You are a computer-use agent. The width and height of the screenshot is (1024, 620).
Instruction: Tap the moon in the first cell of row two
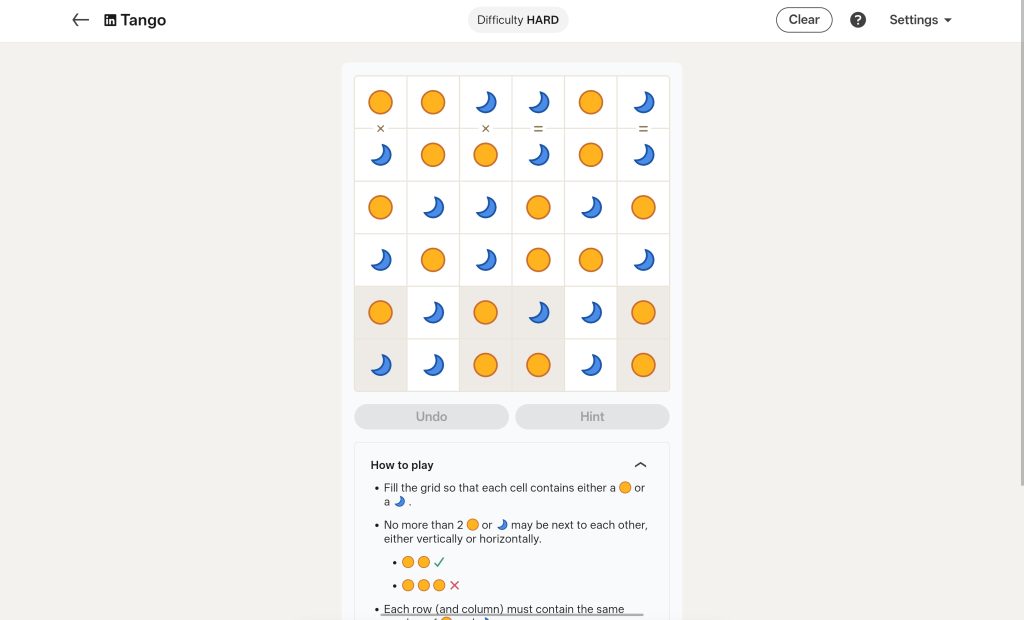tap(380, 154)
